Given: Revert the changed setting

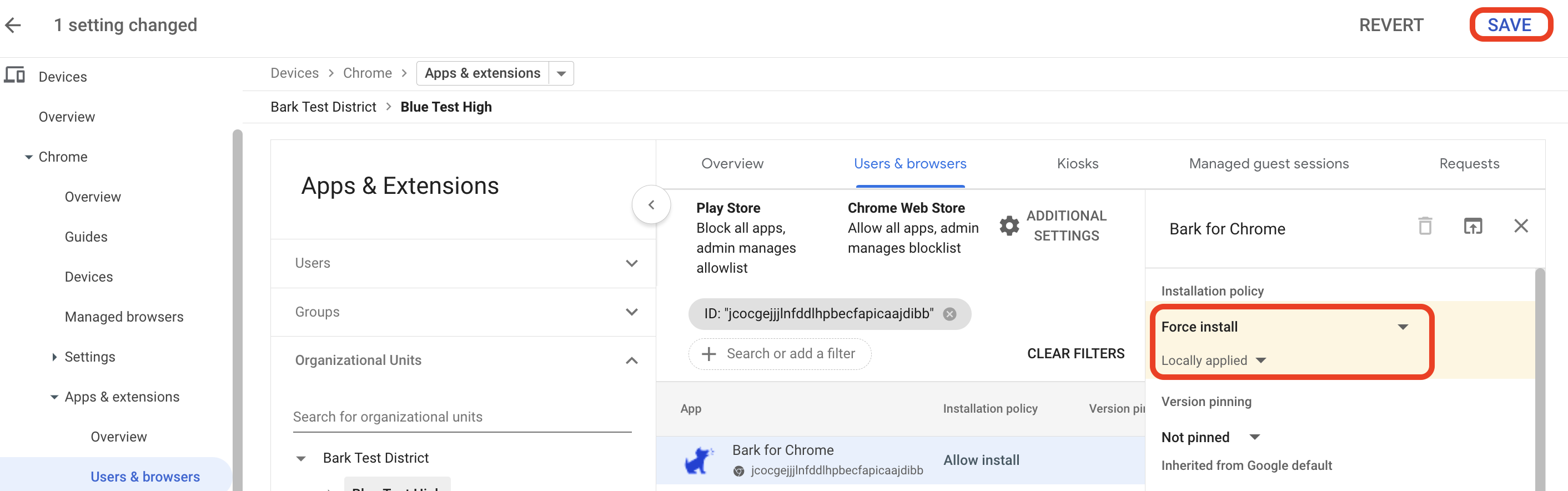Looking at the screenshot, I should (1391, 25).
